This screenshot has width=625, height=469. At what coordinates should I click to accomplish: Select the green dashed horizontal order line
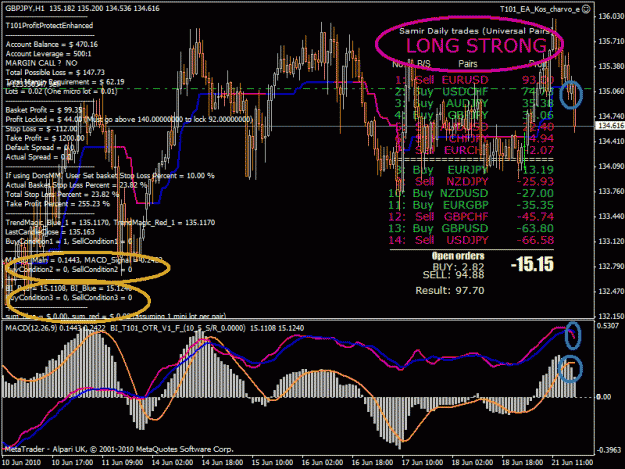[299, 88]
